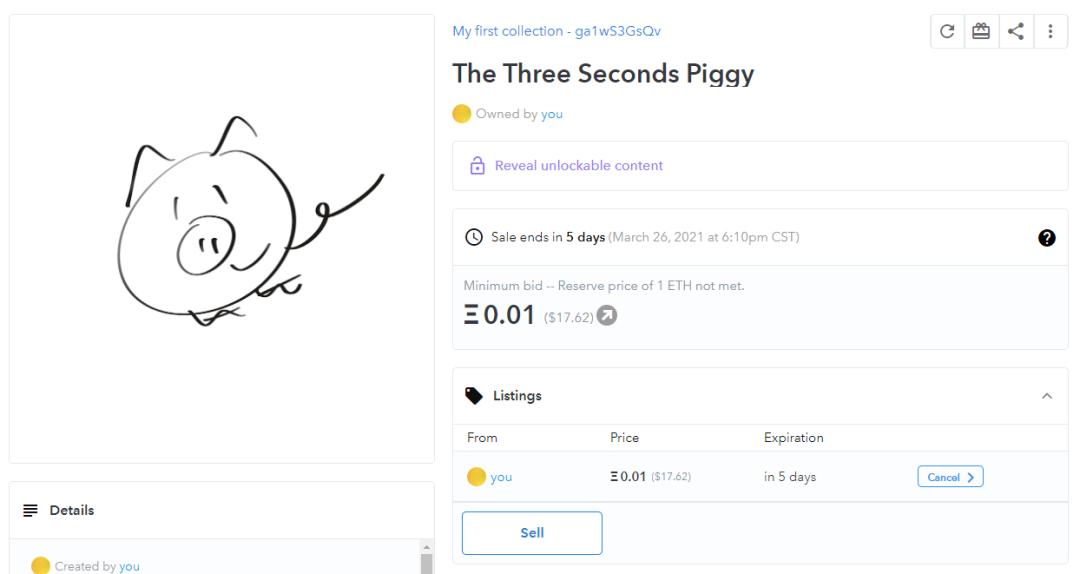Click the Details panel scrollbar

tap(424, 561)
